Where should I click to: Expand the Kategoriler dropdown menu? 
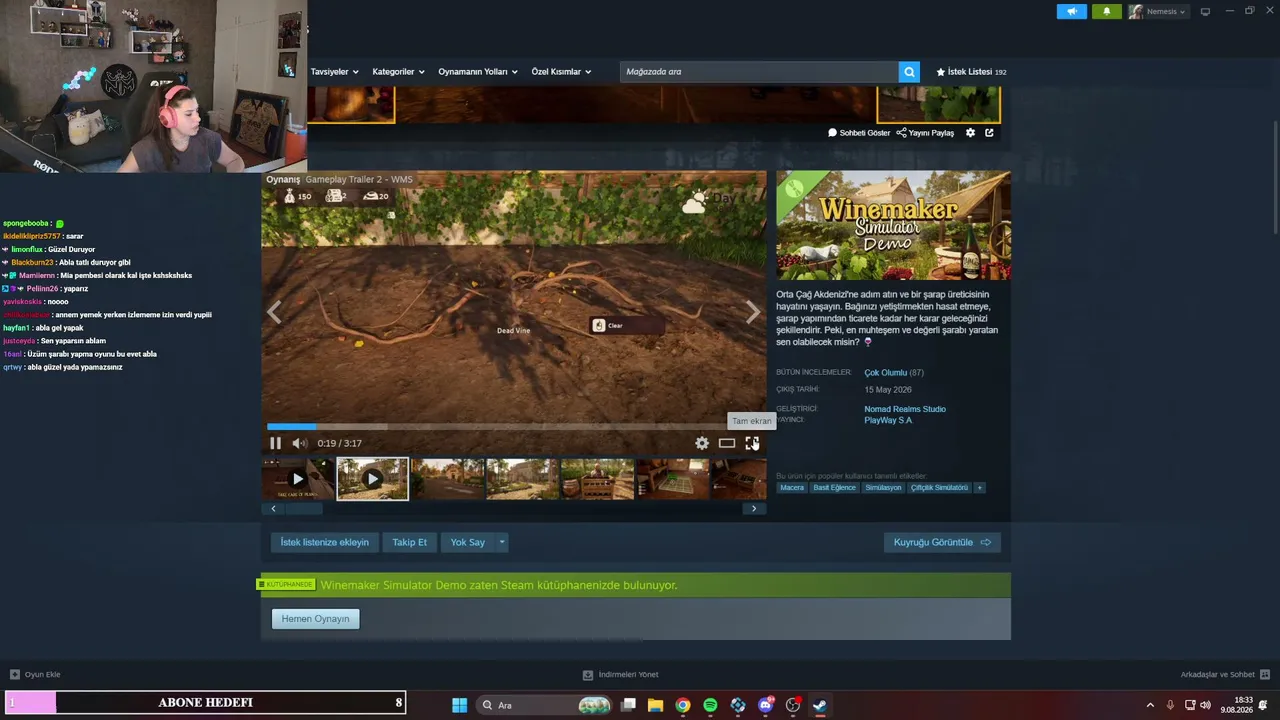(398, 72)
